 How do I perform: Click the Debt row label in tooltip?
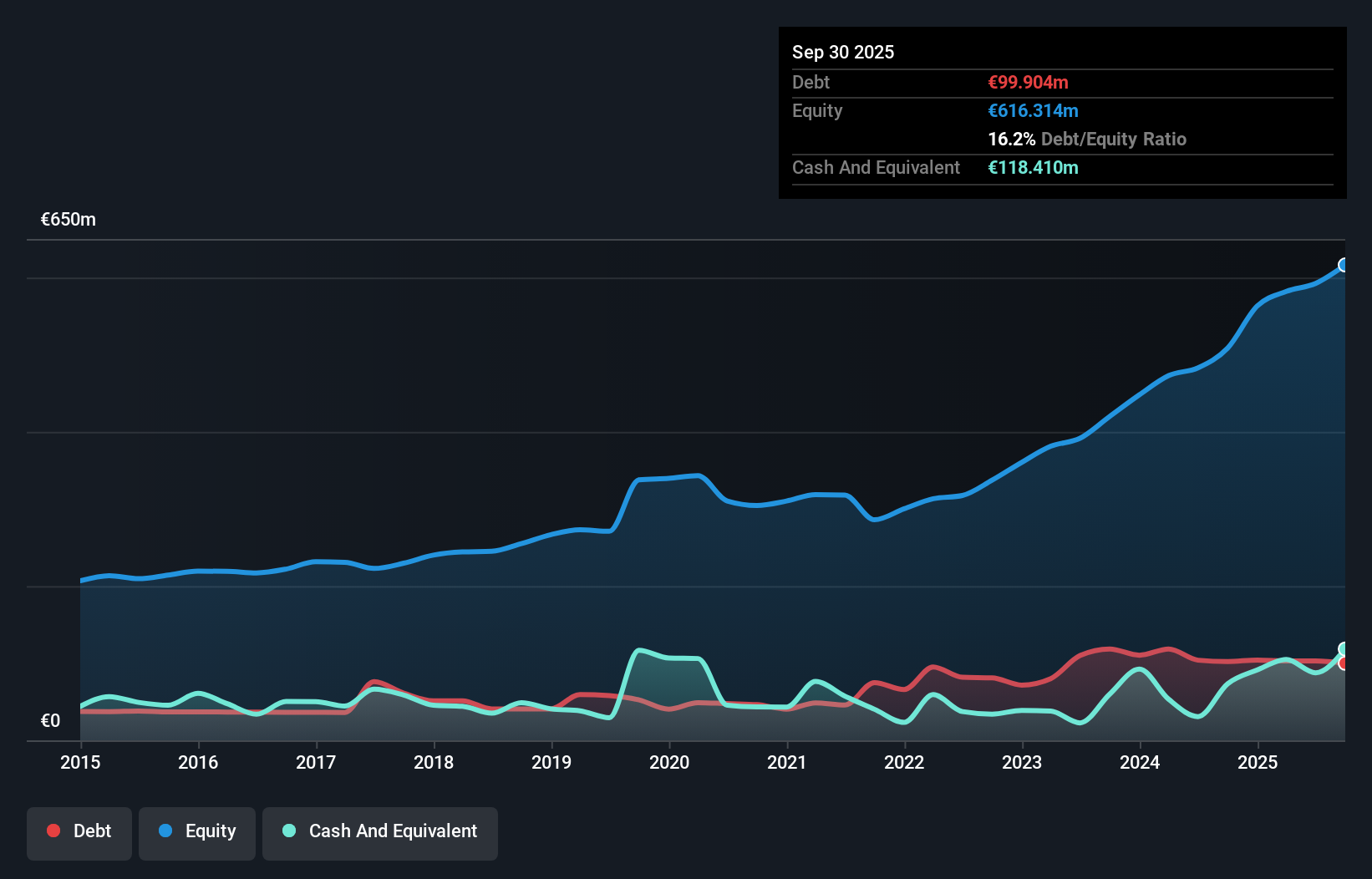pos(810,82)
